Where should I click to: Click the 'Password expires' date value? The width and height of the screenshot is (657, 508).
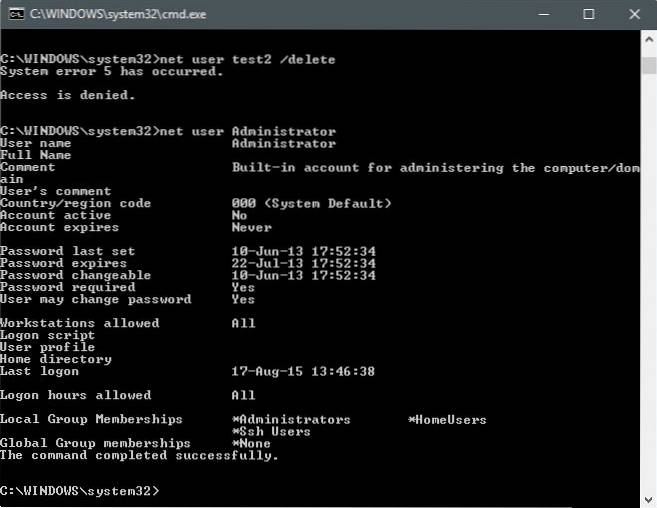[303, 263]
